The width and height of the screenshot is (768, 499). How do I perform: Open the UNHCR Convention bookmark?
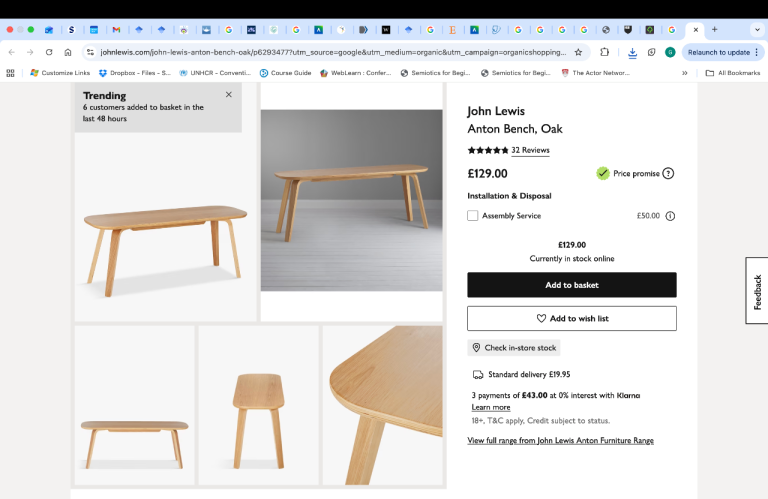(215, 73)
